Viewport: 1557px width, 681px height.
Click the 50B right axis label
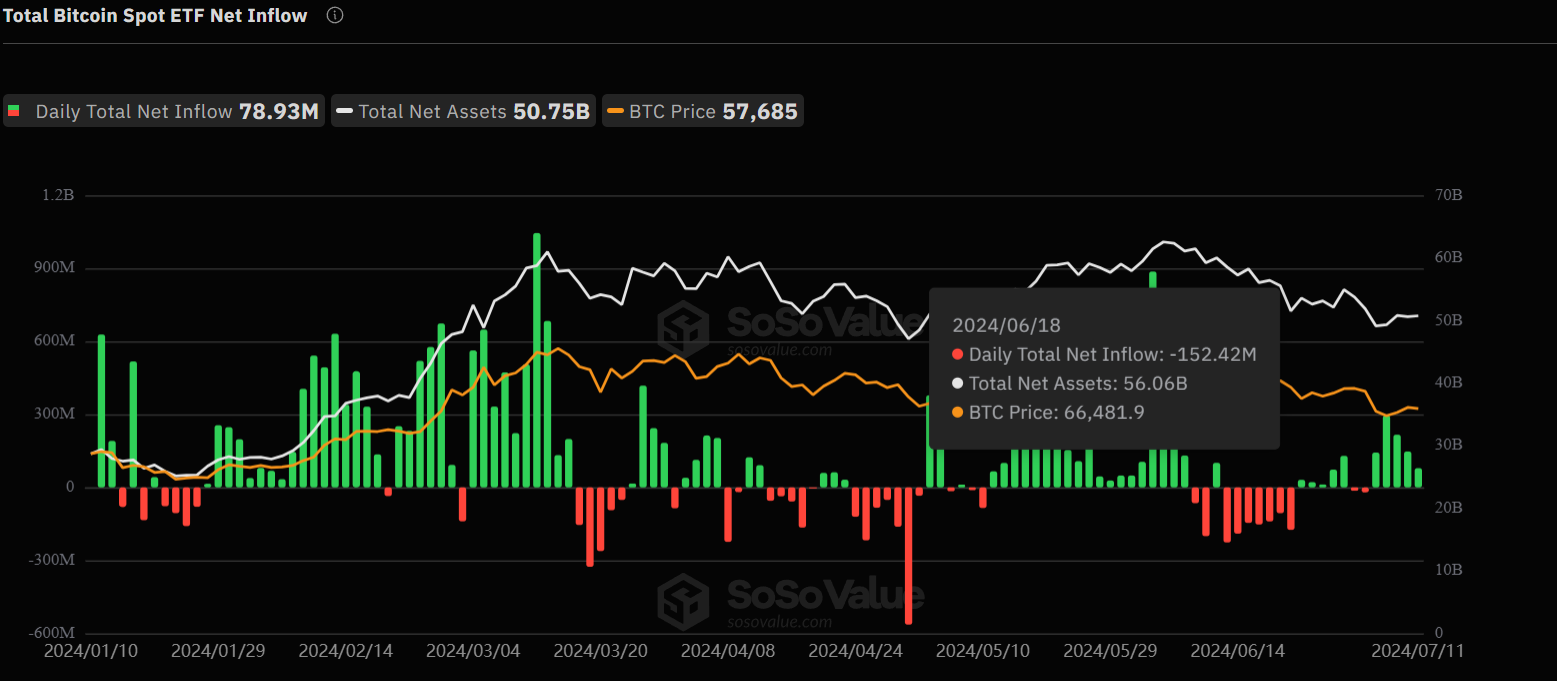click(1449, 321)
